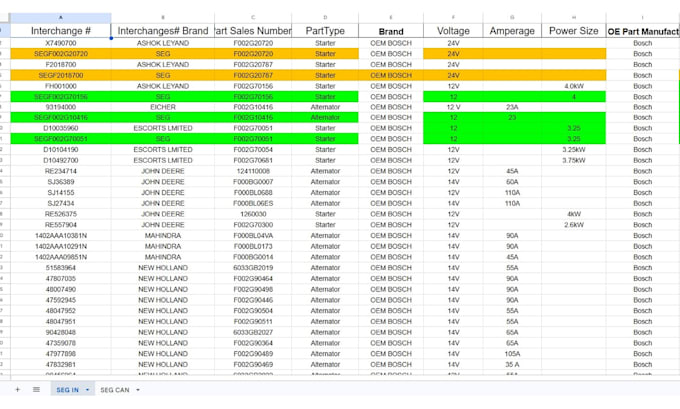Select cell containing 47807035
680x409 pixels.
pyautogui.click(x=61, y=278)
